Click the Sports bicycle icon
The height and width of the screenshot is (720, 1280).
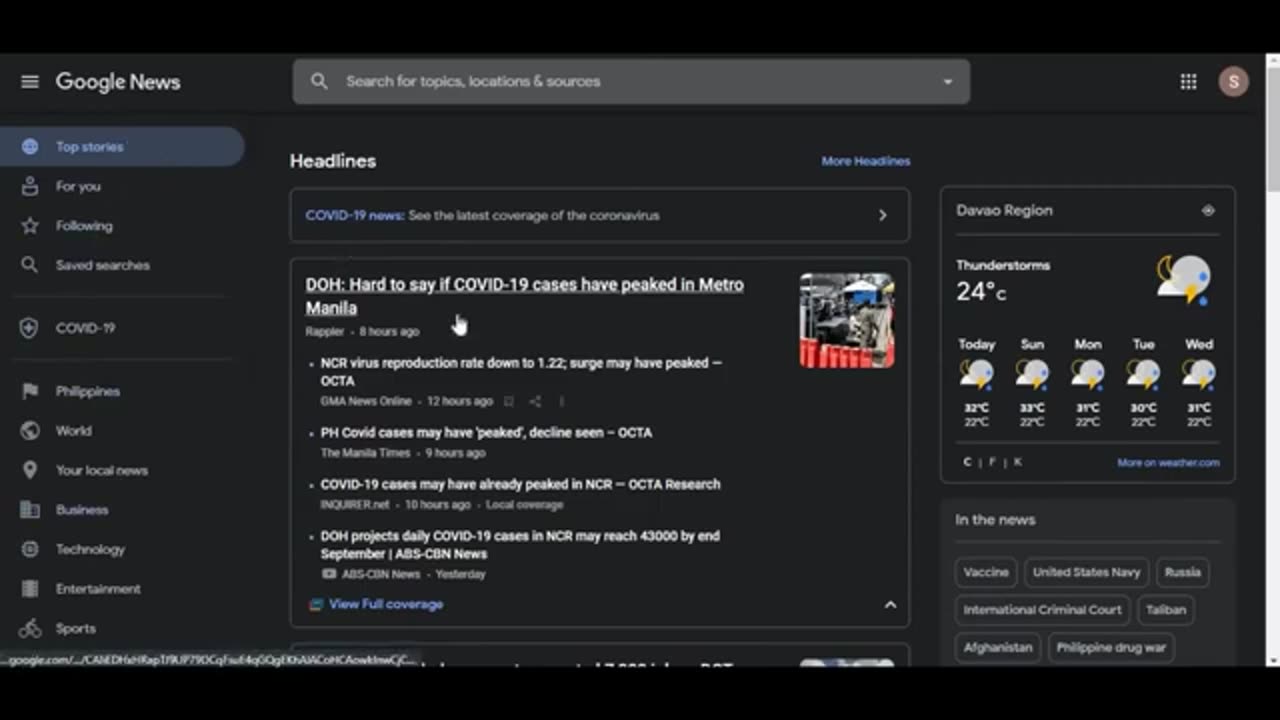click(30, 629)
